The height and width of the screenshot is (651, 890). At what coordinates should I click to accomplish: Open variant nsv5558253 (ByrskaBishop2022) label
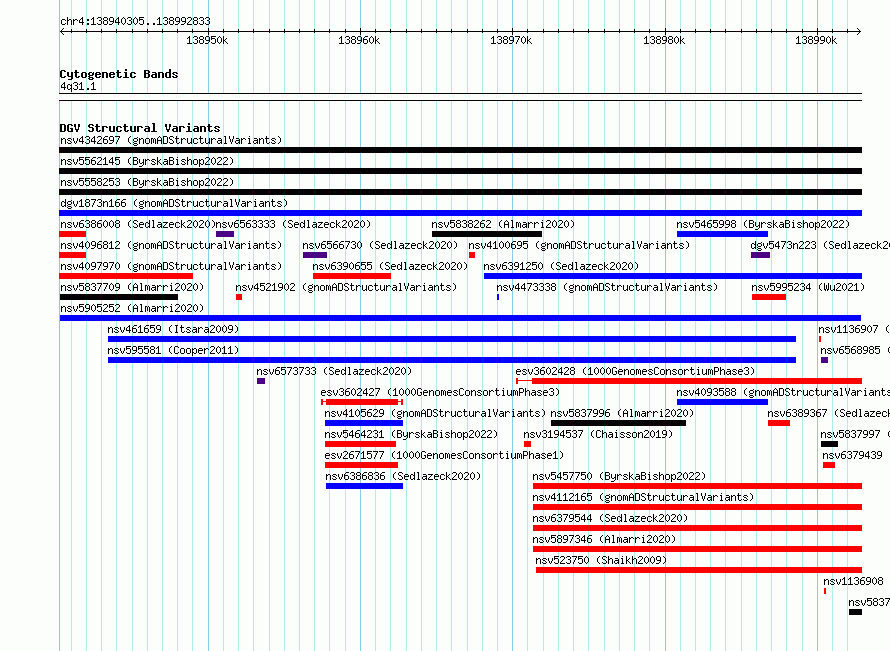pos(147,182)
